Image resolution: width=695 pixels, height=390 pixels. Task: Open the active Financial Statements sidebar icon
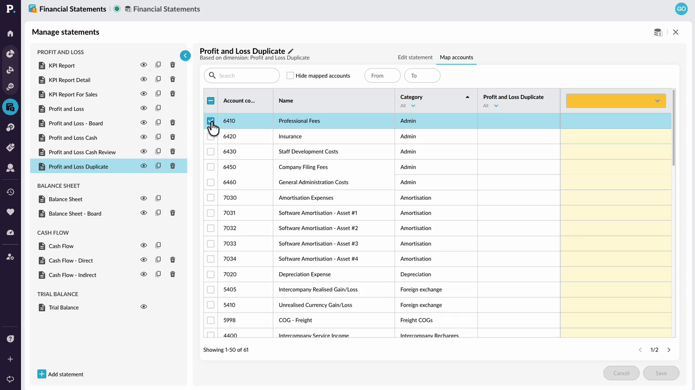pyautogui.click(x=10, y=107)
